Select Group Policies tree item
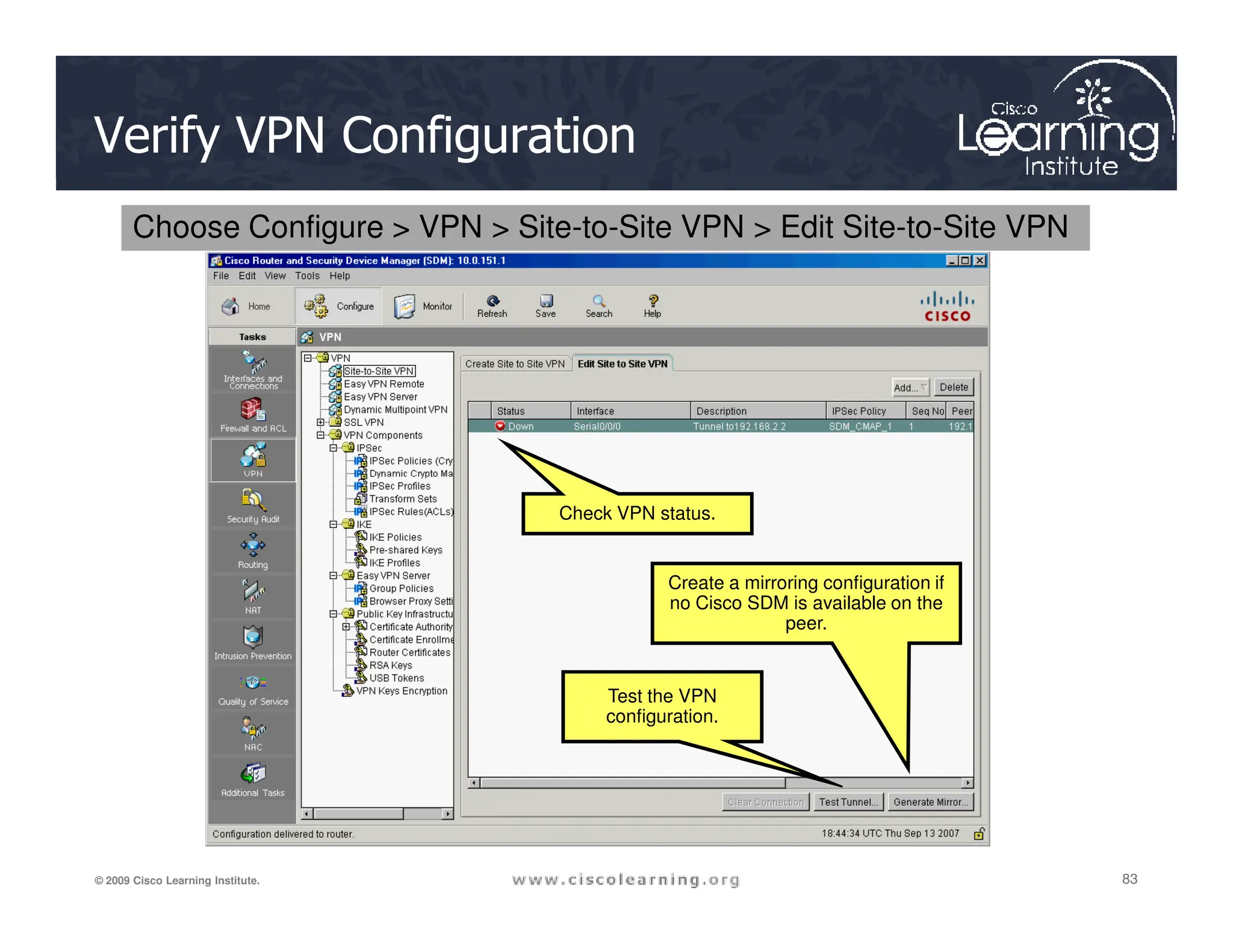This screenshot has height=952, width=1233. pos(401,589)
